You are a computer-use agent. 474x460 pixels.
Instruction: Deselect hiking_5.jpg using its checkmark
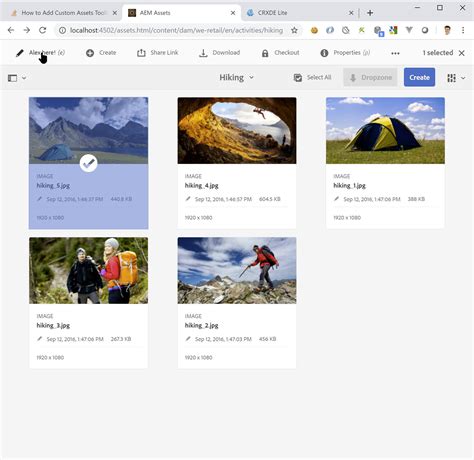coord(89,163)
